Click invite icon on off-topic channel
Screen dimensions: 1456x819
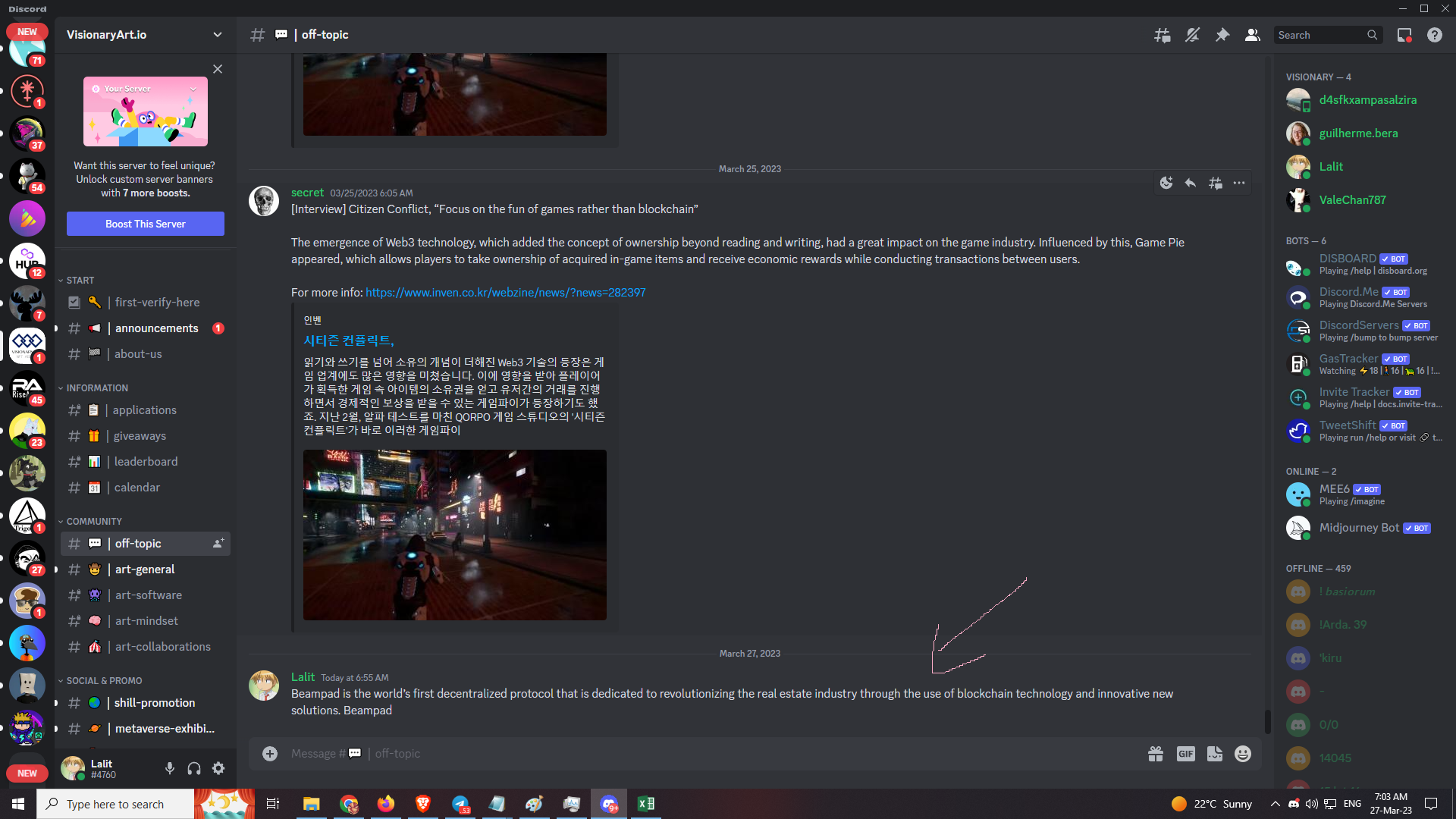pyautogui.click(x=218, y=544)
